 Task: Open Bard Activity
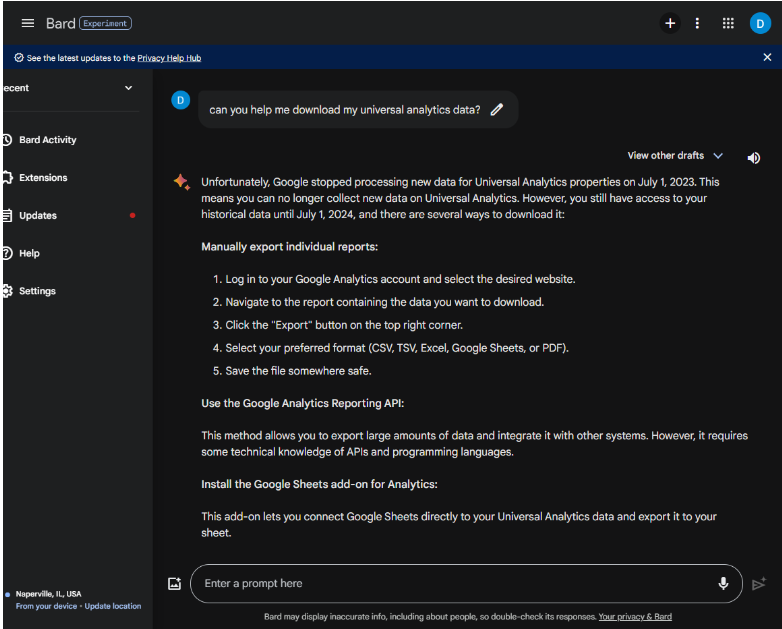47,140
